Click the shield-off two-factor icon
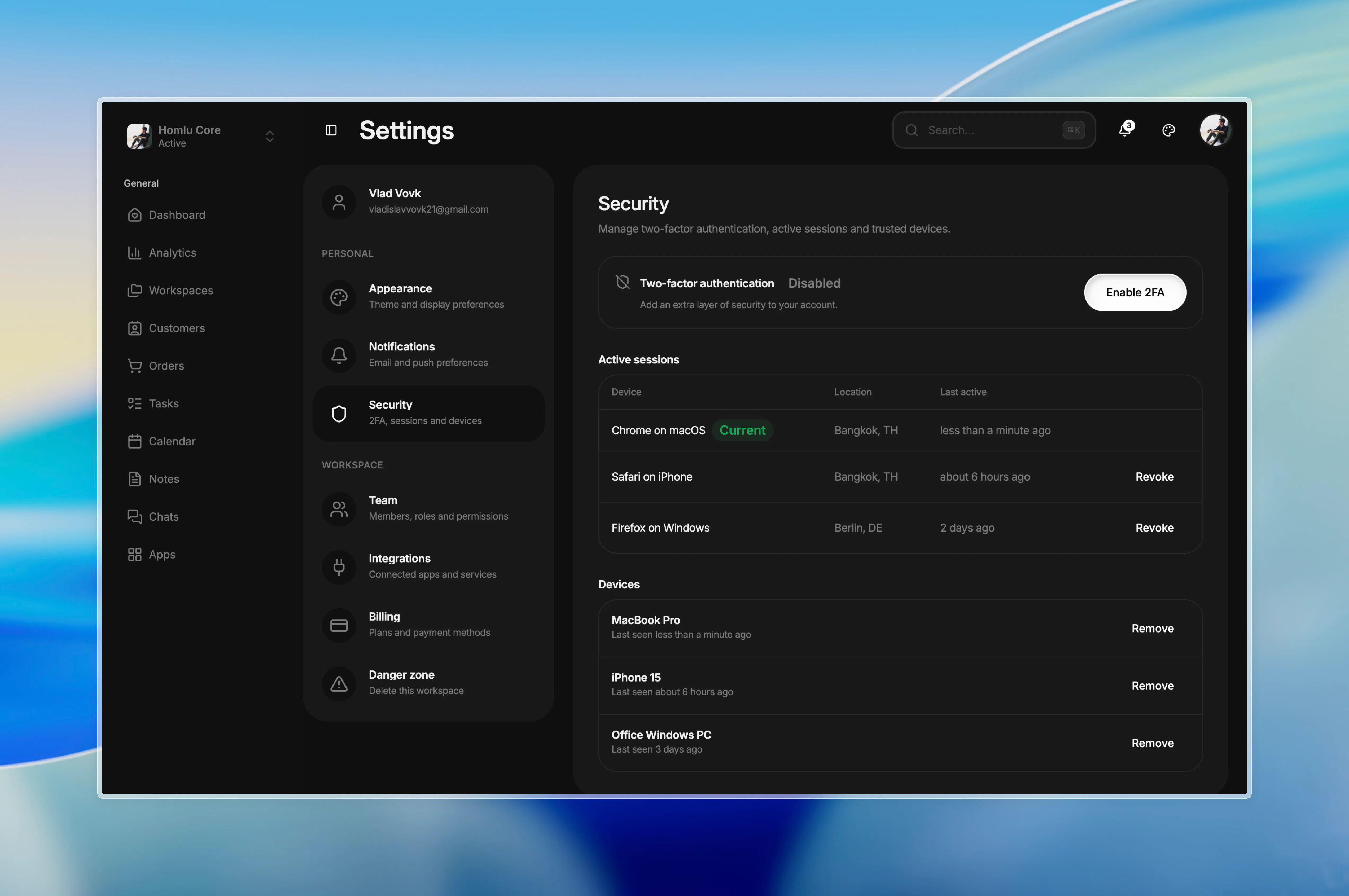1349x896 pixels. 622,282
